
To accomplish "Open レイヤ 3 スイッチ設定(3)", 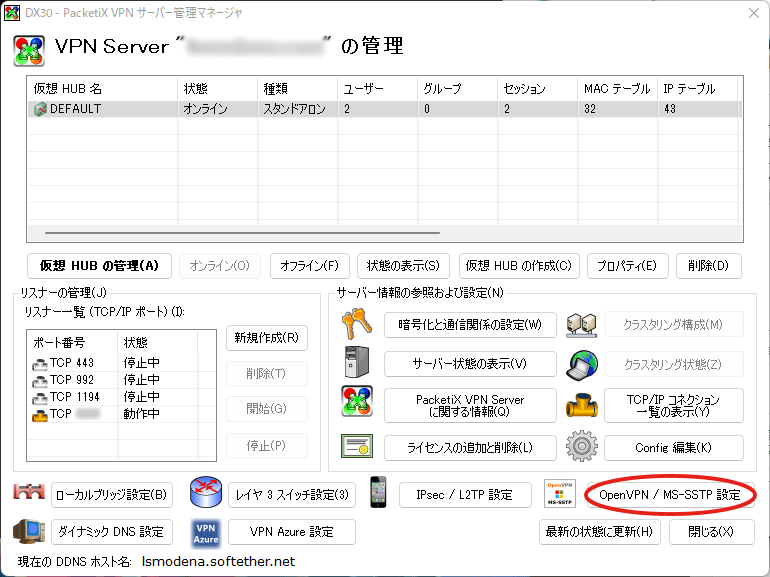I will pyautogui.click(x=292, y=495).
